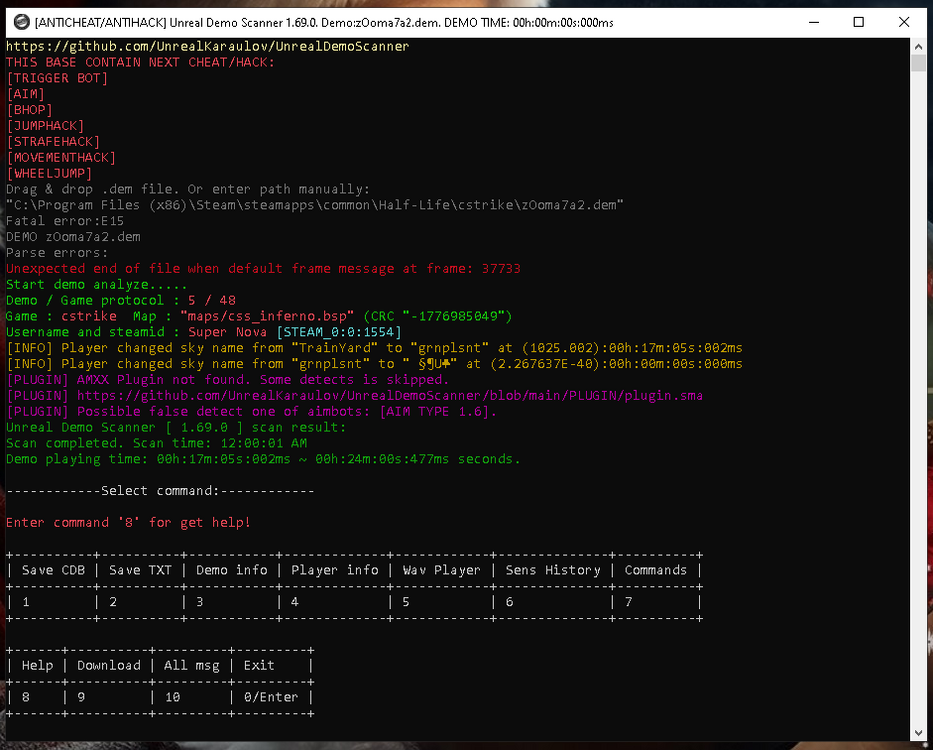Open the UnrealDemoScanner GitHub link at top

pyautogui.click(x=207, y=46)
